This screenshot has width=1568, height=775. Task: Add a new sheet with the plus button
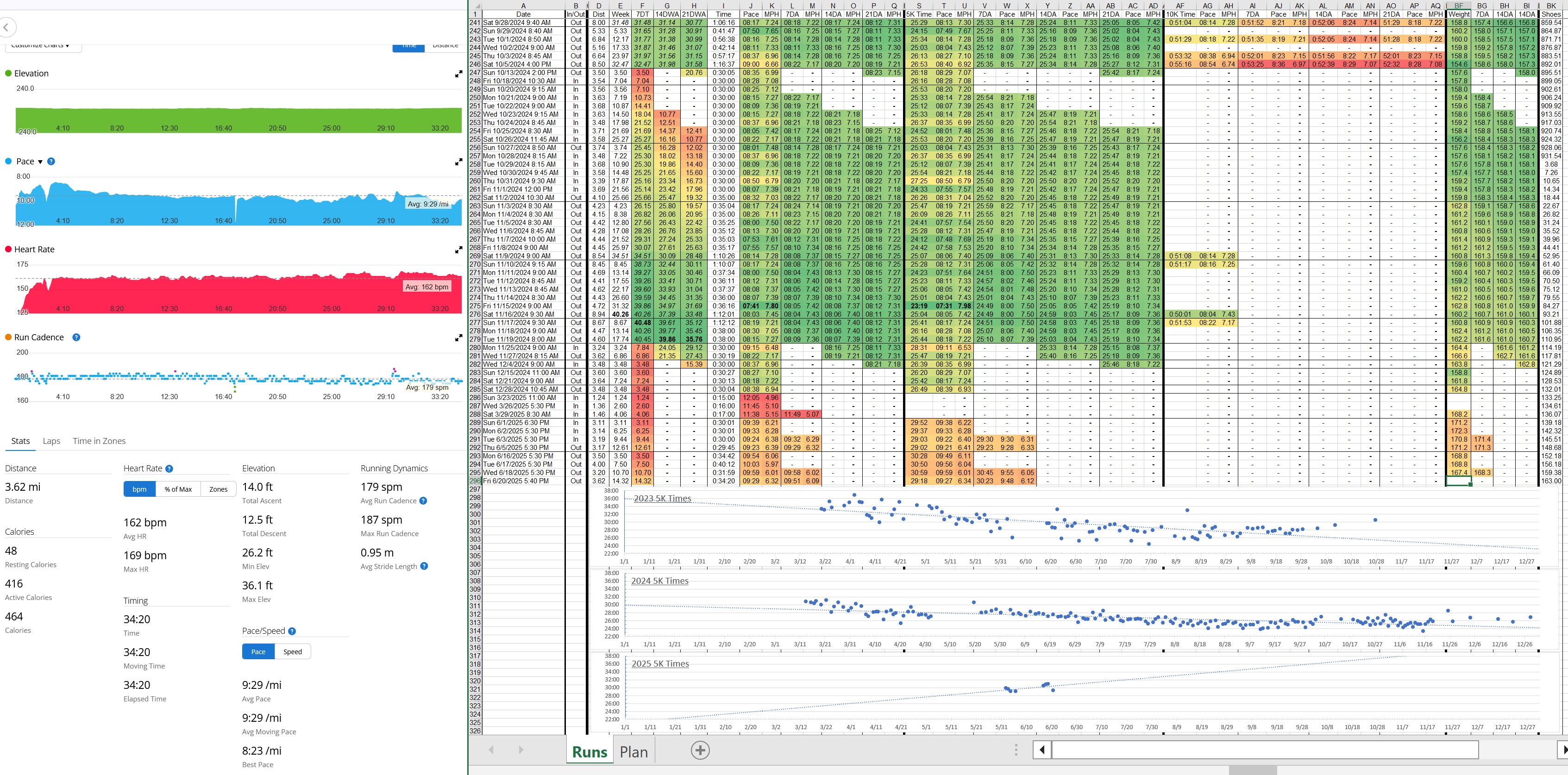(700, 750)
